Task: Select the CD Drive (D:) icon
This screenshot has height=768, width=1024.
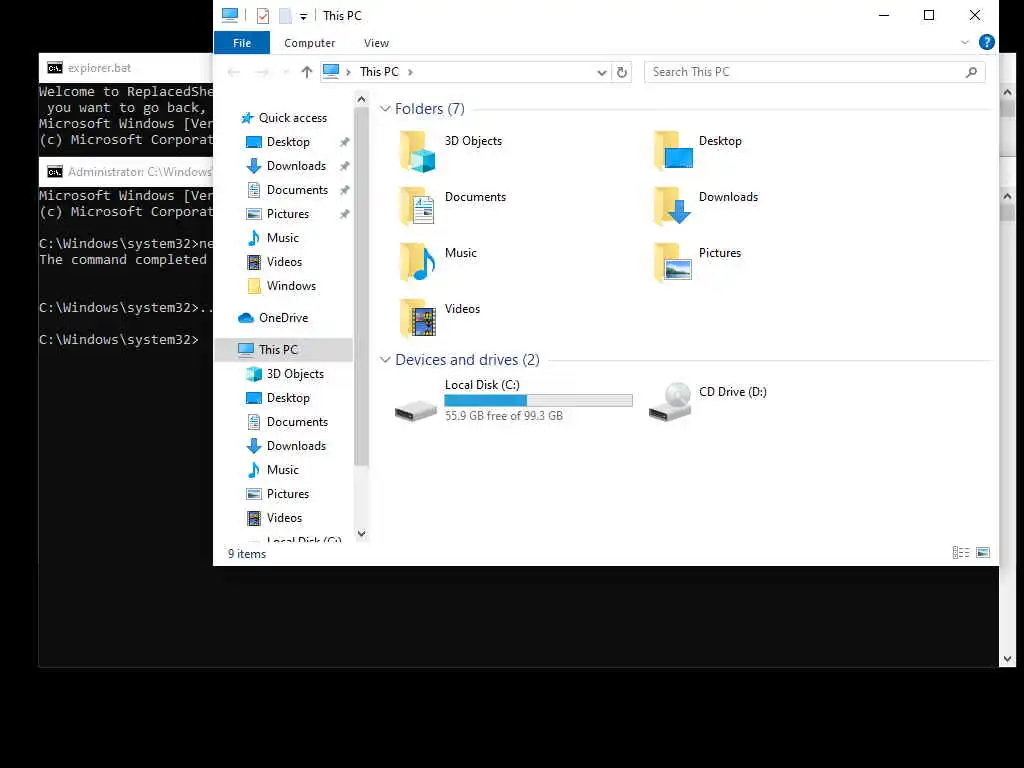Action: coord(671,402)
